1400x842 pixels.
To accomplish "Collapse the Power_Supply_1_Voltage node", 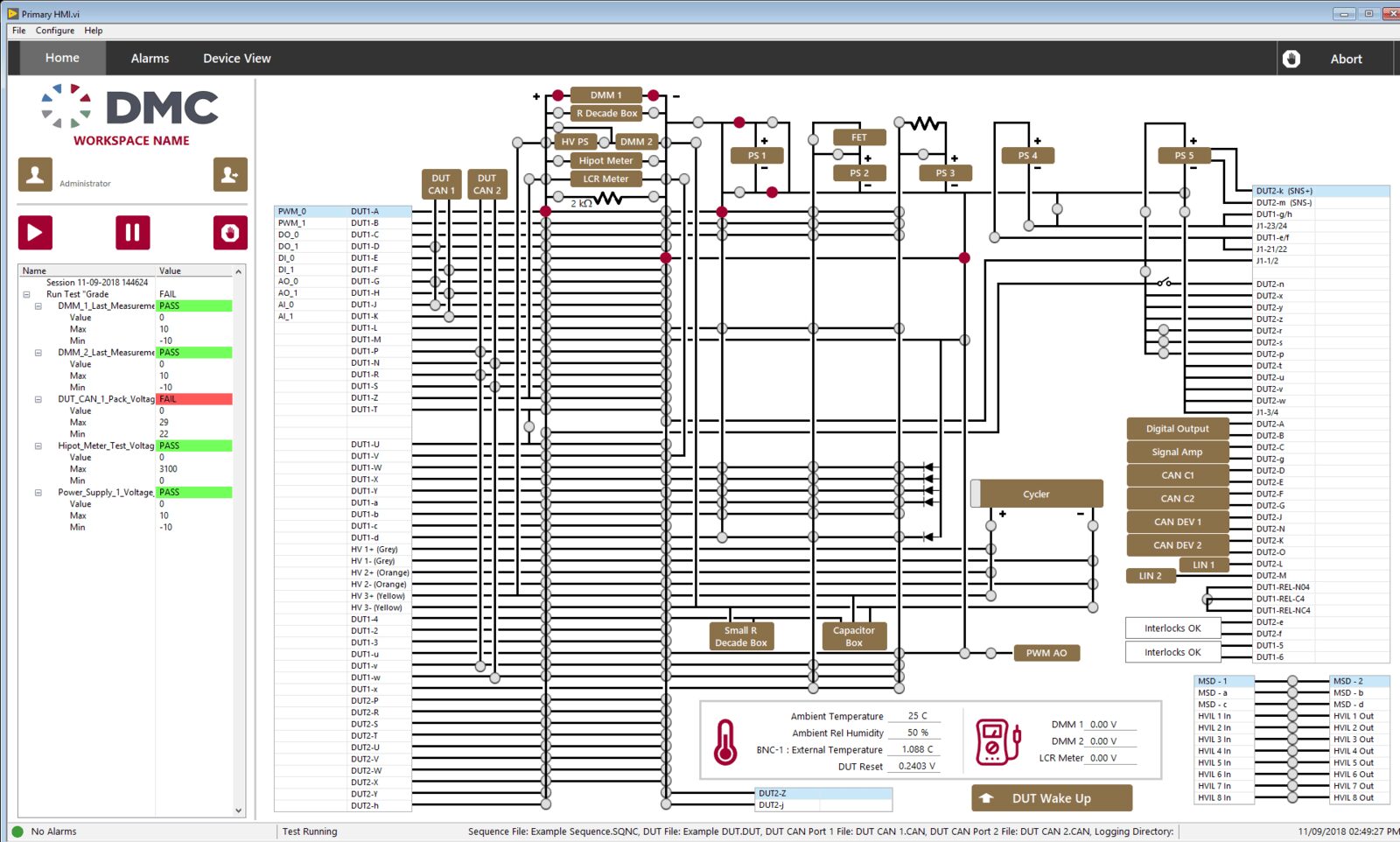I will (38, 493).
